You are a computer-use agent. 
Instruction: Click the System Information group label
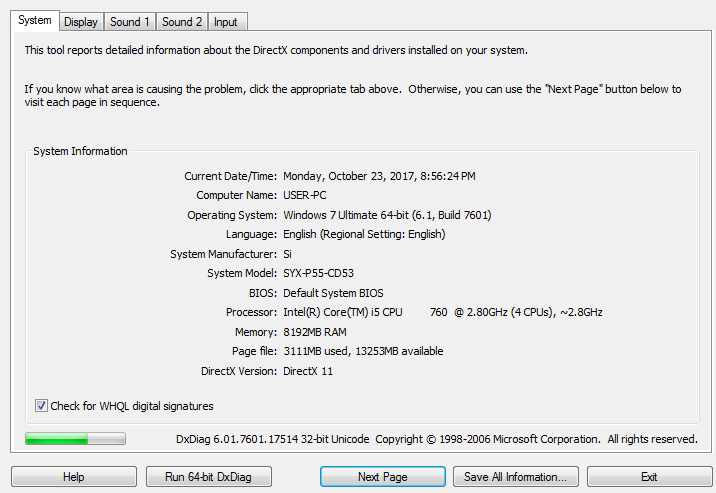(x=80, y=151)
